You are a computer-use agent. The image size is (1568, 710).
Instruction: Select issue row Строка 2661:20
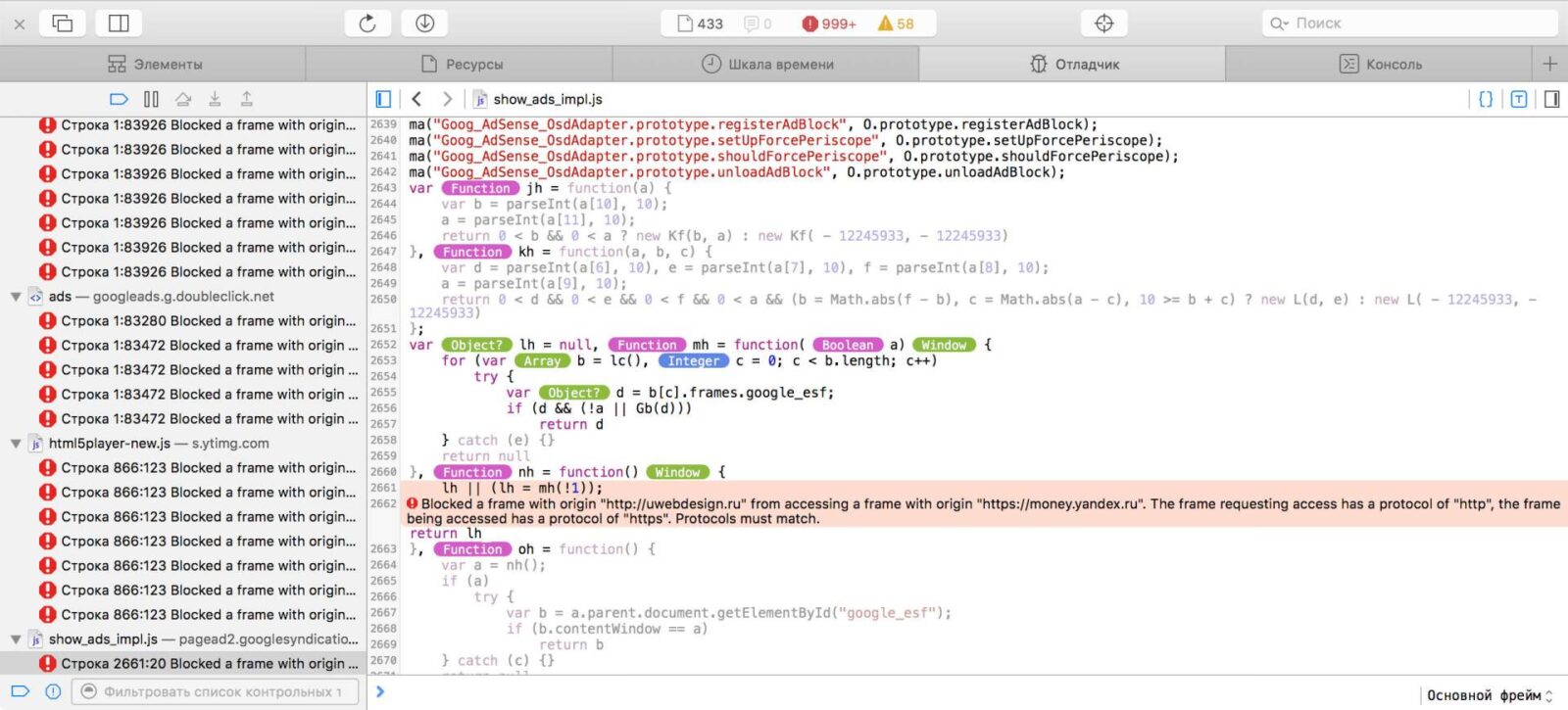pos(183,664)
